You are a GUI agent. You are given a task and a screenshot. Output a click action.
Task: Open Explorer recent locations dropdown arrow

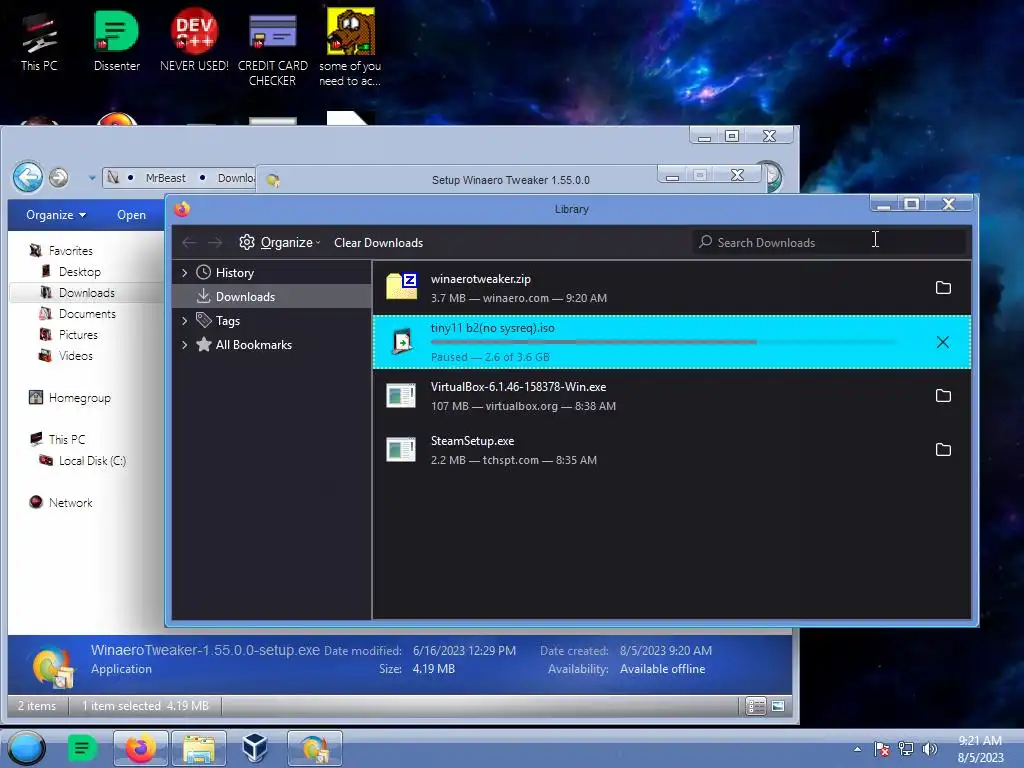pyautogui.click(x=91, y=178)
